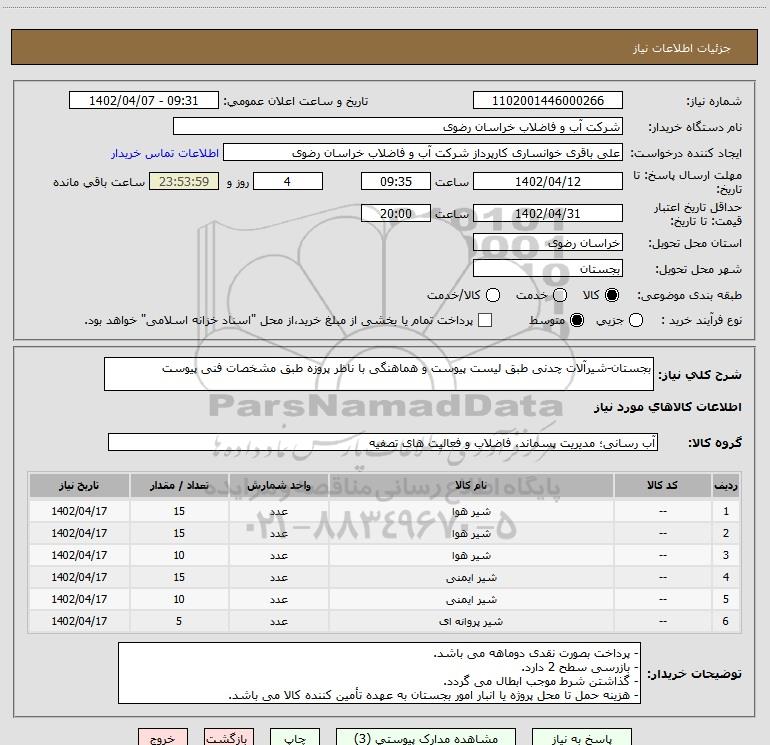
Task: Click the پاسخ به نیاز button
Action: pyautogui.click(x=581, y=738)
